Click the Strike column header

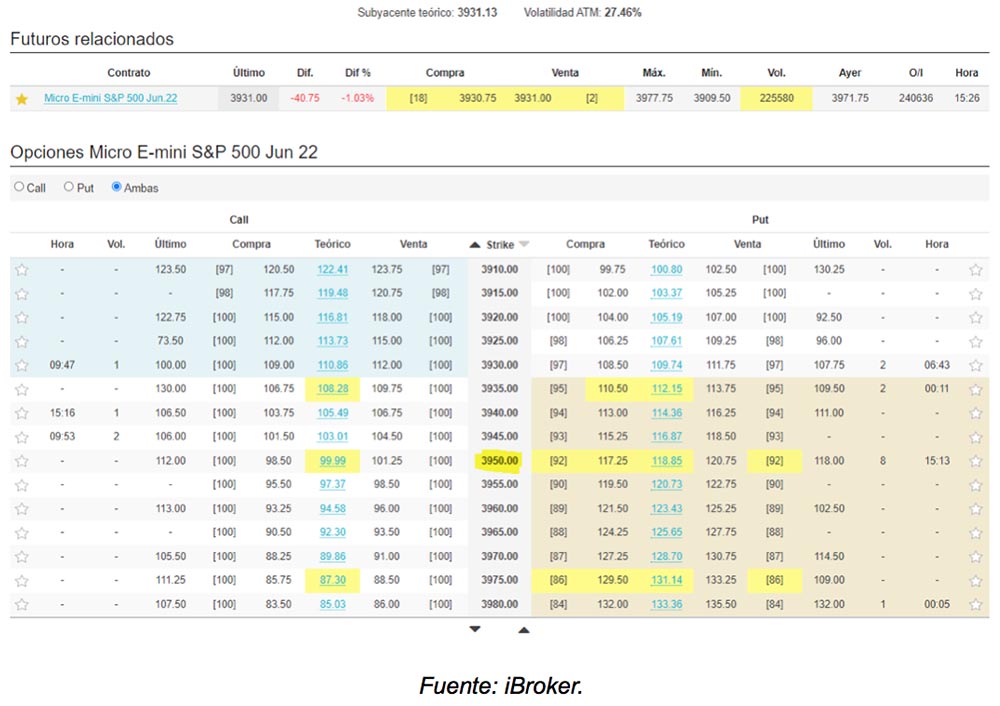point(500,244)
